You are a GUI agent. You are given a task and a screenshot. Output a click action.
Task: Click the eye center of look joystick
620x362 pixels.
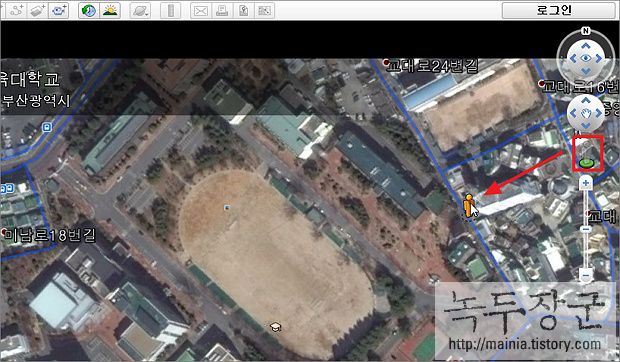pos(586,59)
